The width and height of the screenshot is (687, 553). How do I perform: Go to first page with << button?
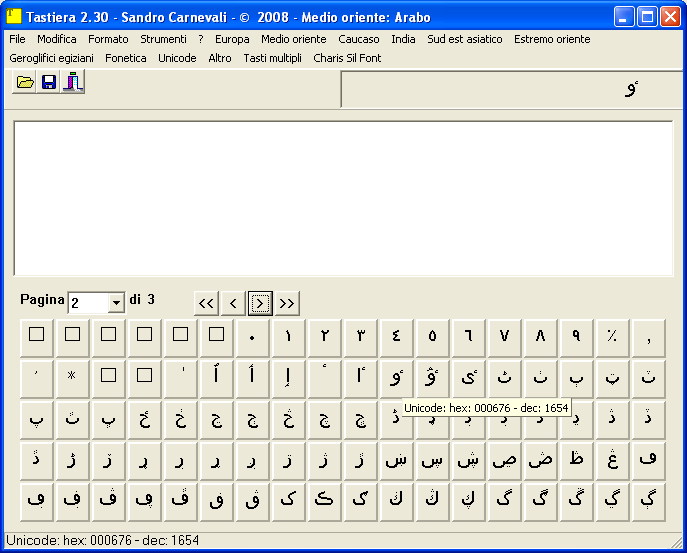point(206,303)
